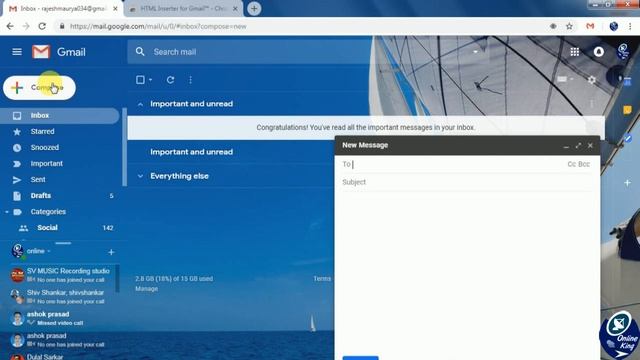The width and height of the screenshot is (640, 360).
Task: Open the input tools keyboard selector
Action: tap(565, 79)
